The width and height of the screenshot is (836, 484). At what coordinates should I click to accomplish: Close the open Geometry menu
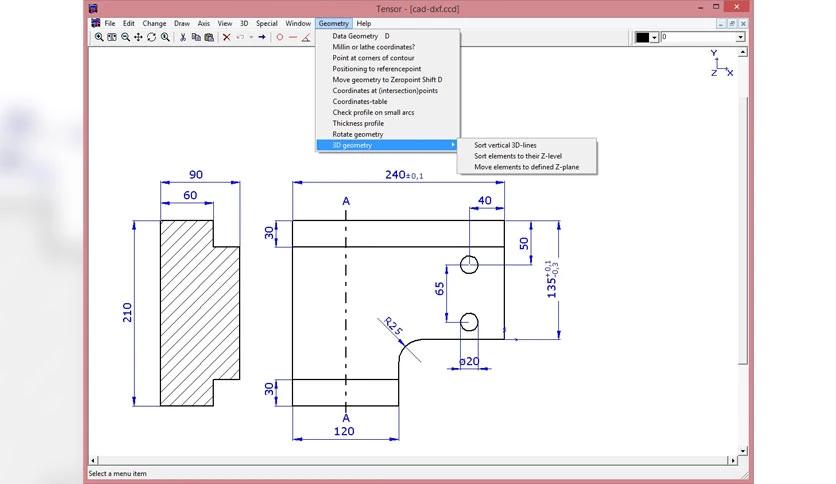[x=334, y=23]
